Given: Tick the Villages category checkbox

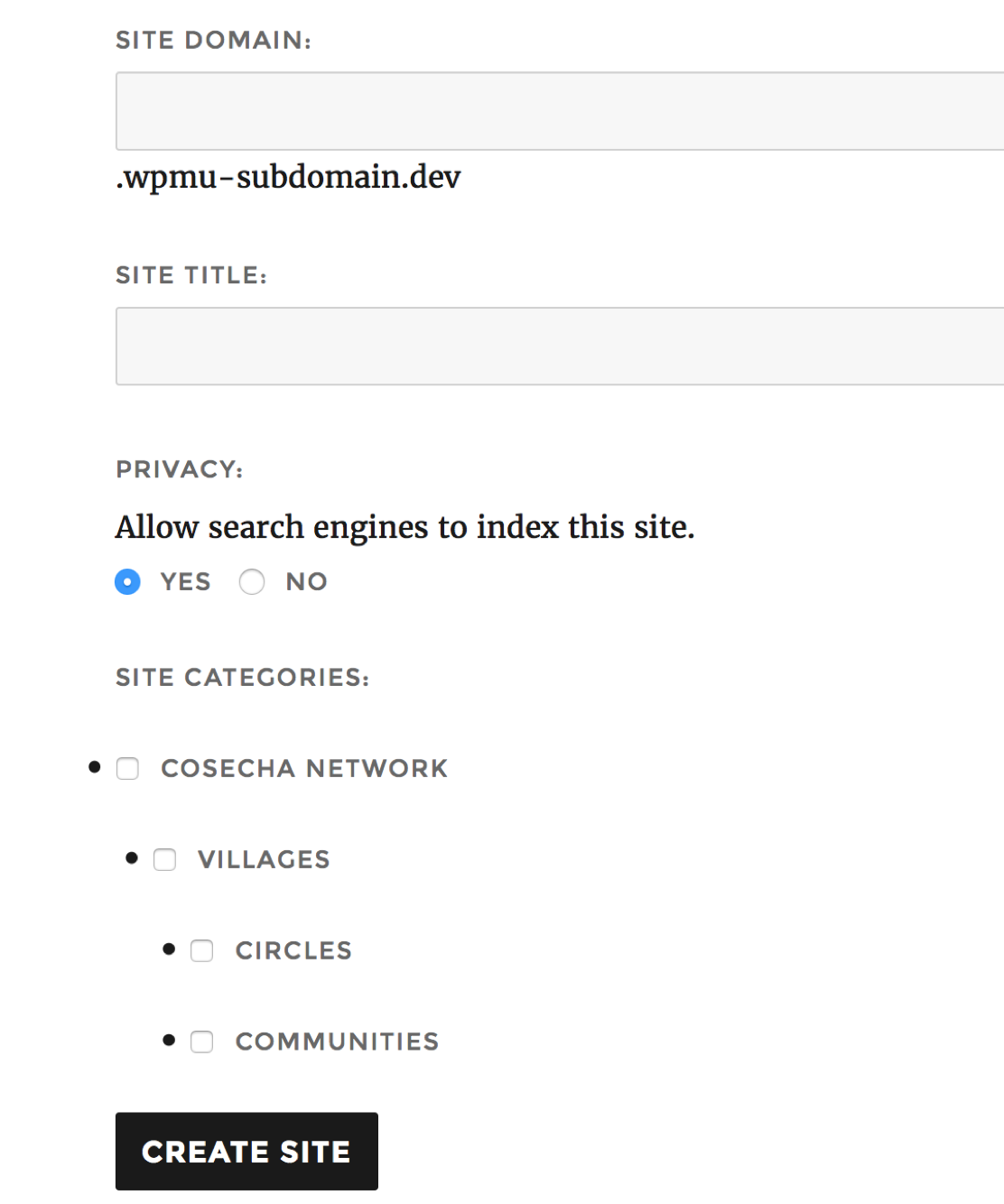Looking at the screenshot, I should [x=164, y=859].
